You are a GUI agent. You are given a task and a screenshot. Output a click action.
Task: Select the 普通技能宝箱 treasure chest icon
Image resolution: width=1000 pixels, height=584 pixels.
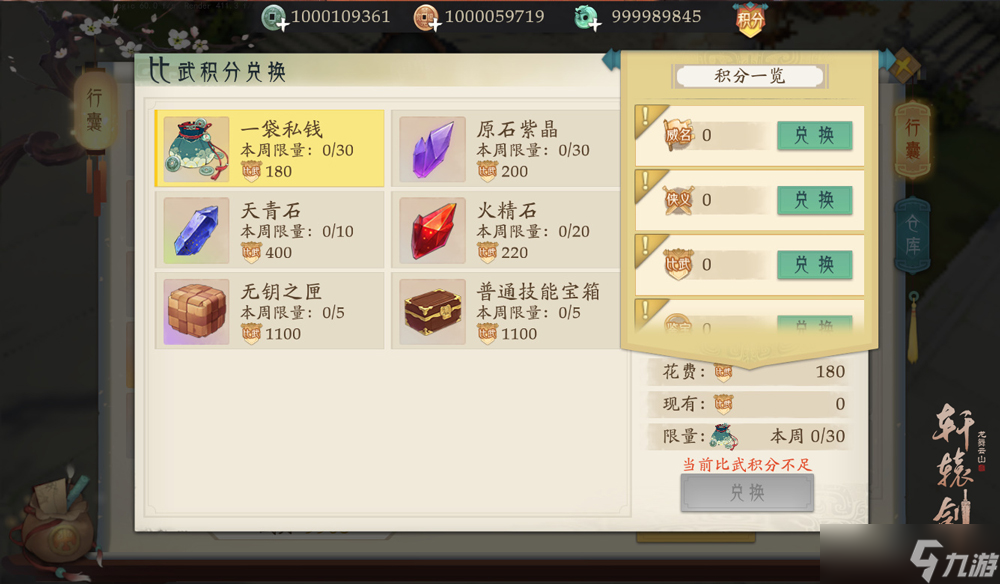pos(432,312)
